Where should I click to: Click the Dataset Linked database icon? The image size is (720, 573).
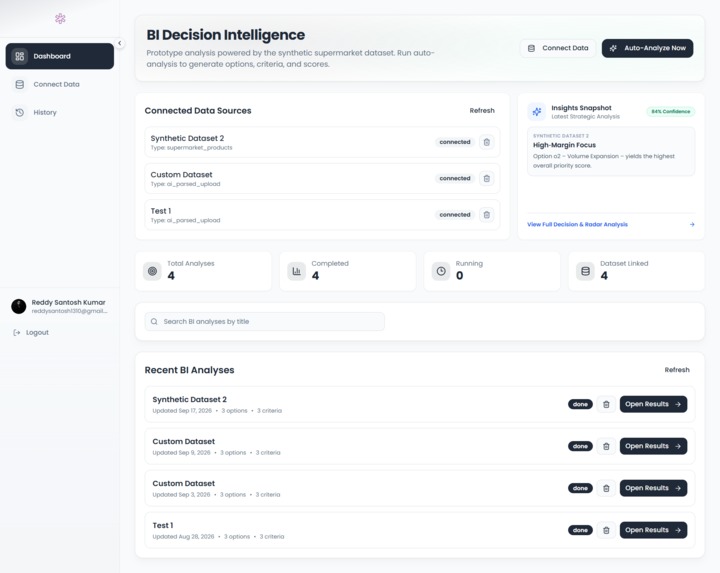point(585,271)
